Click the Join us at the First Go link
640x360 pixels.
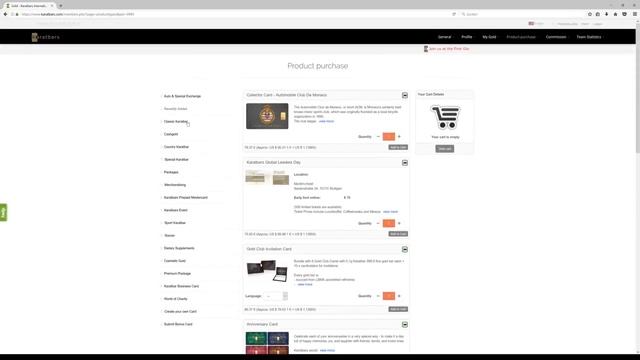click(449, 49)
